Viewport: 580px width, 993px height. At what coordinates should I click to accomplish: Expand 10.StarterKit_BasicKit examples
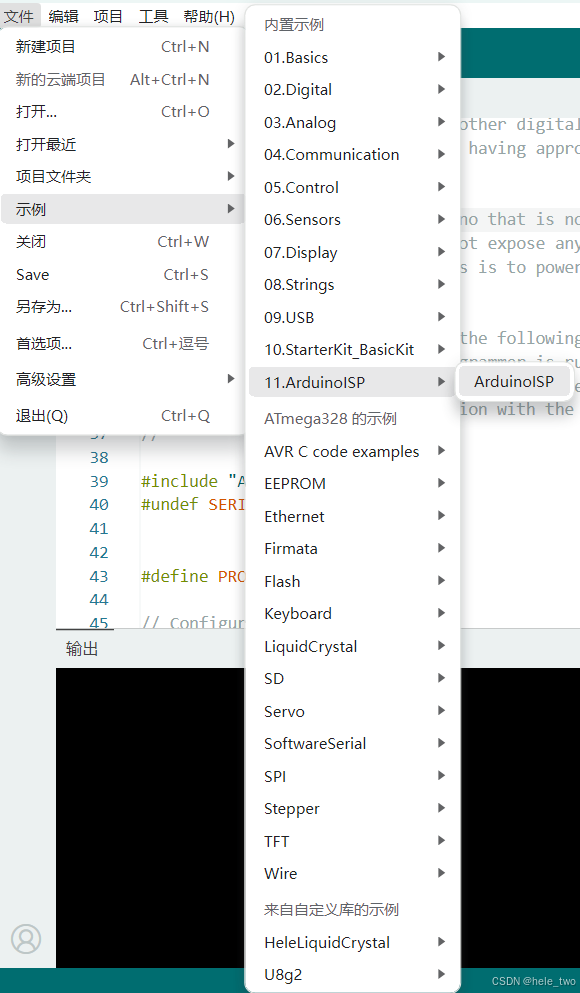[353, 350]
